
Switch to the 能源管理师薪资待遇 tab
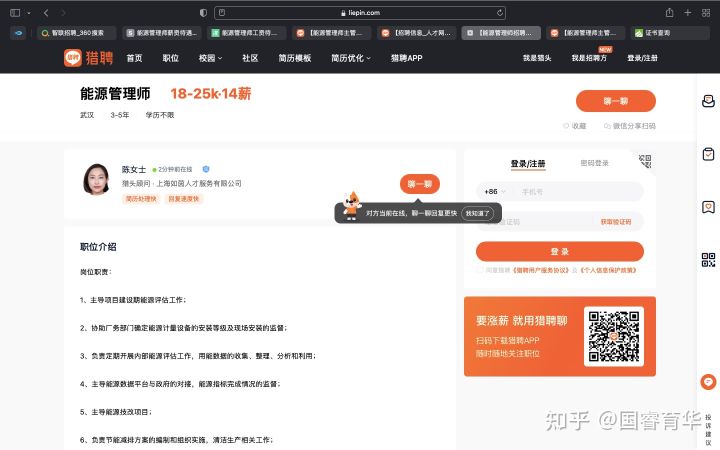[162, 33]
